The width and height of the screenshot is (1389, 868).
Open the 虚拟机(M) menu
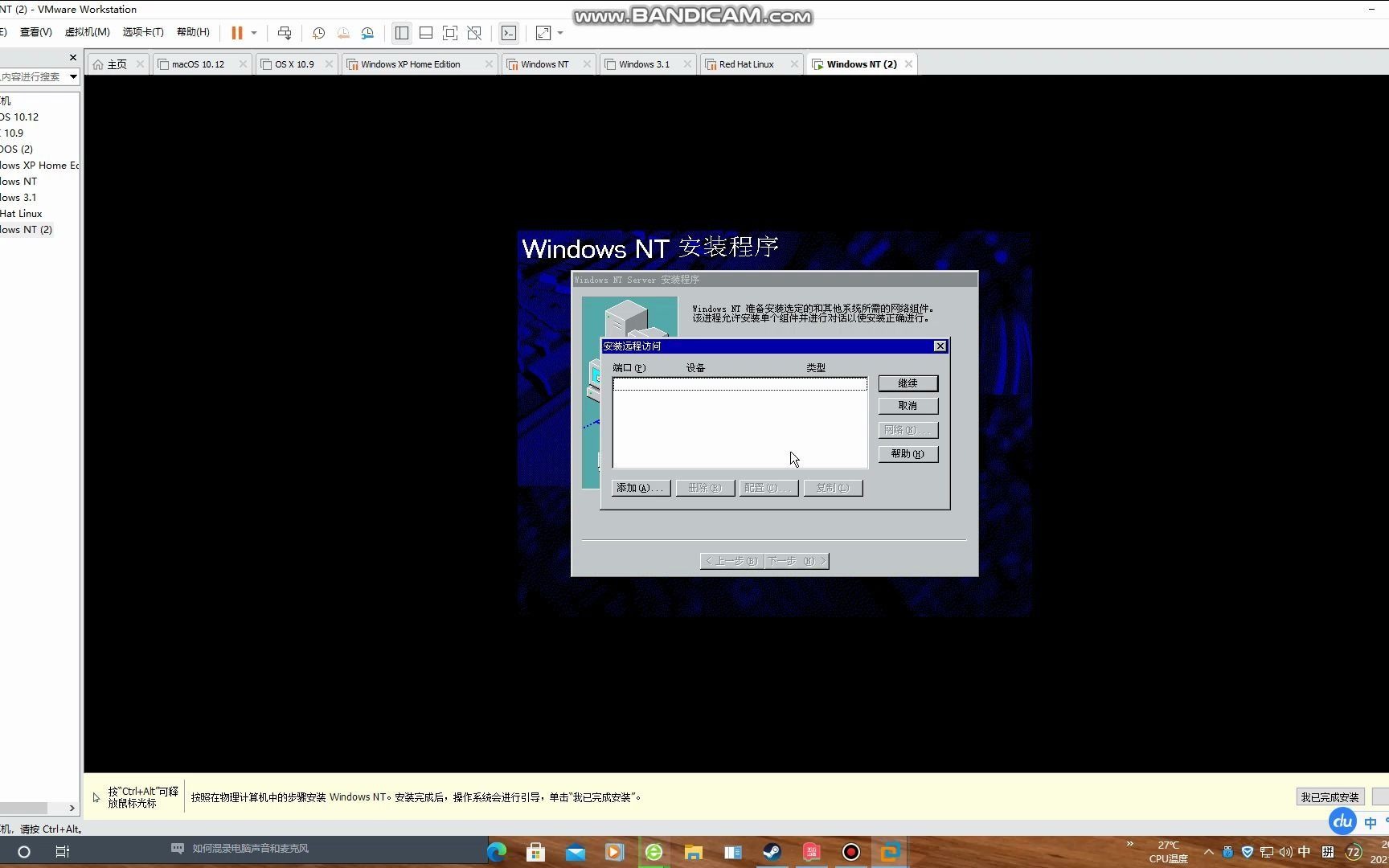point(87,32)
